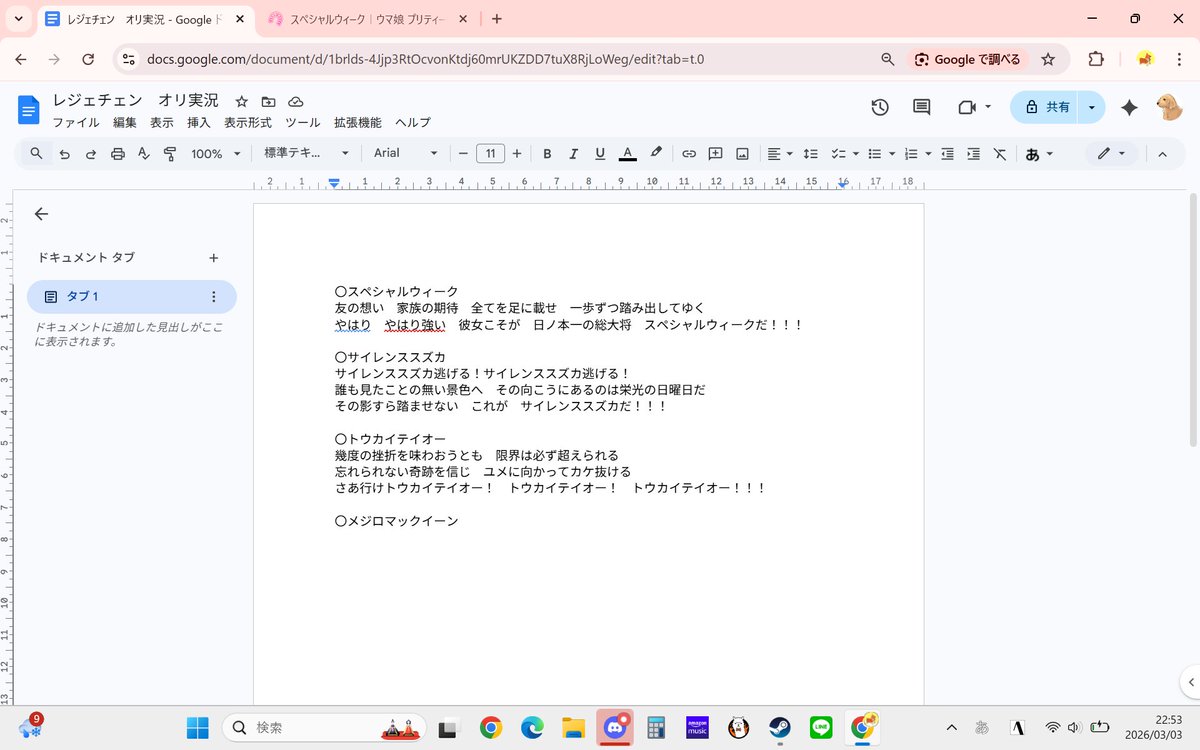Screen dimensions: 1200x750
Task: Open the meeting camera dropdown
Action: coord(974,107)
